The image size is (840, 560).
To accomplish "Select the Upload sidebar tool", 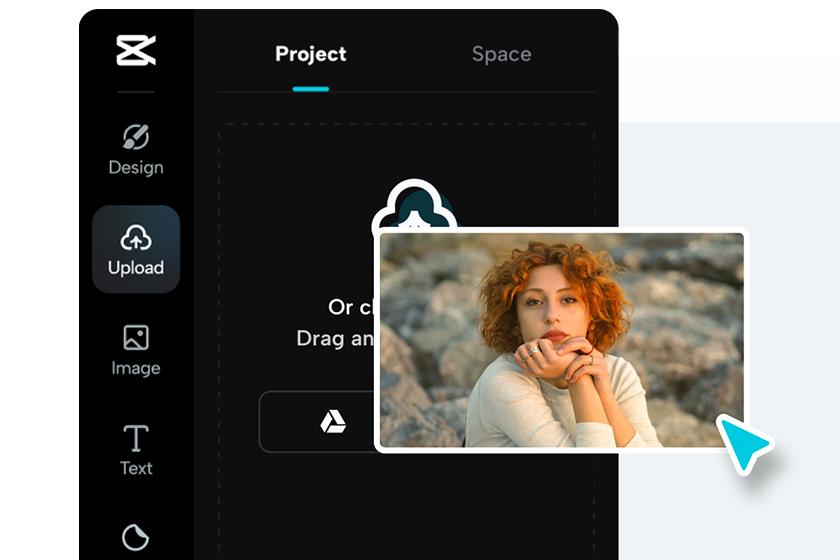I will tap(136, 249).
